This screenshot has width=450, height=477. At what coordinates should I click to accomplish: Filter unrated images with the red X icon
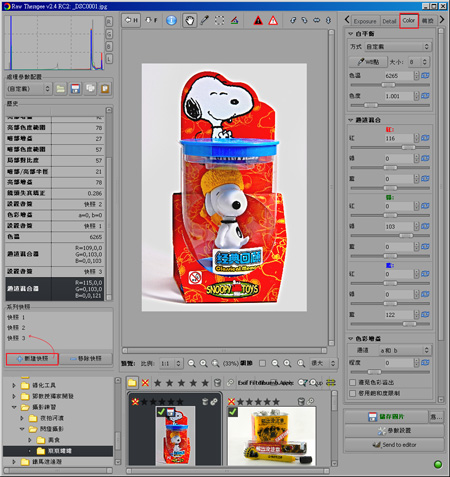click(x=145, y=383)
